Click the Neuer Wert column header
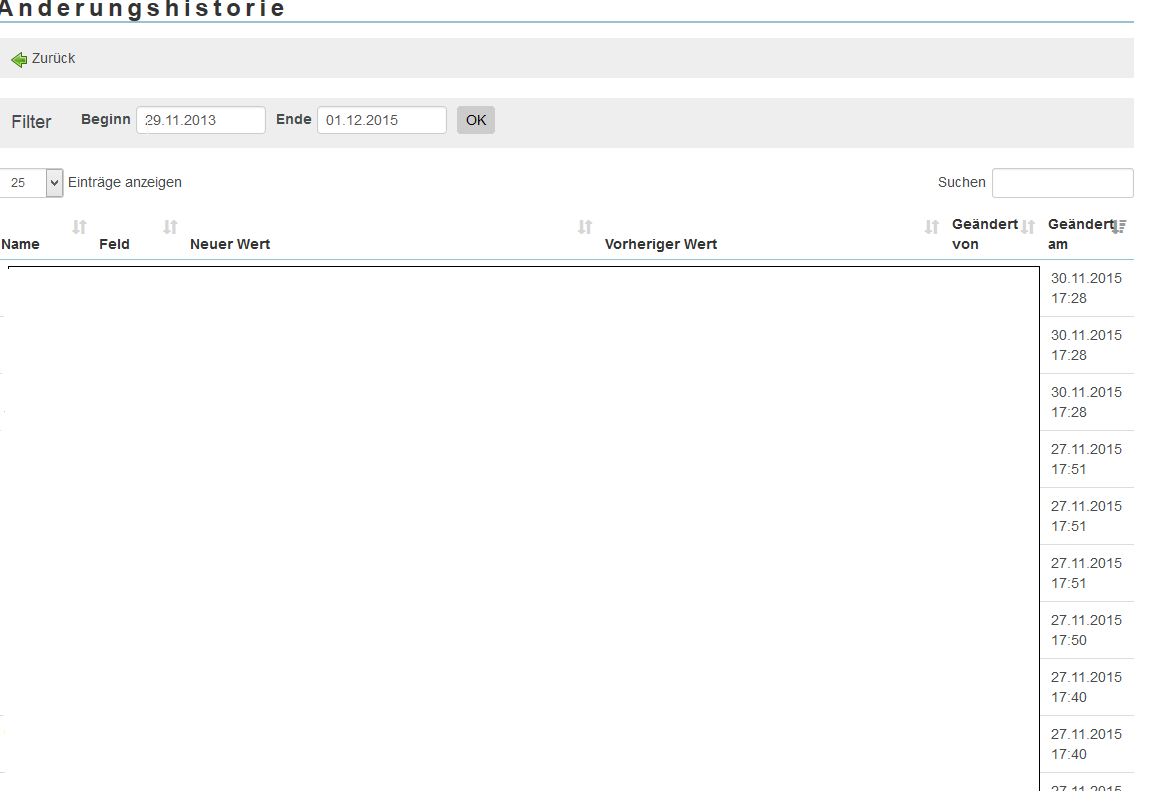 [230, 244]
